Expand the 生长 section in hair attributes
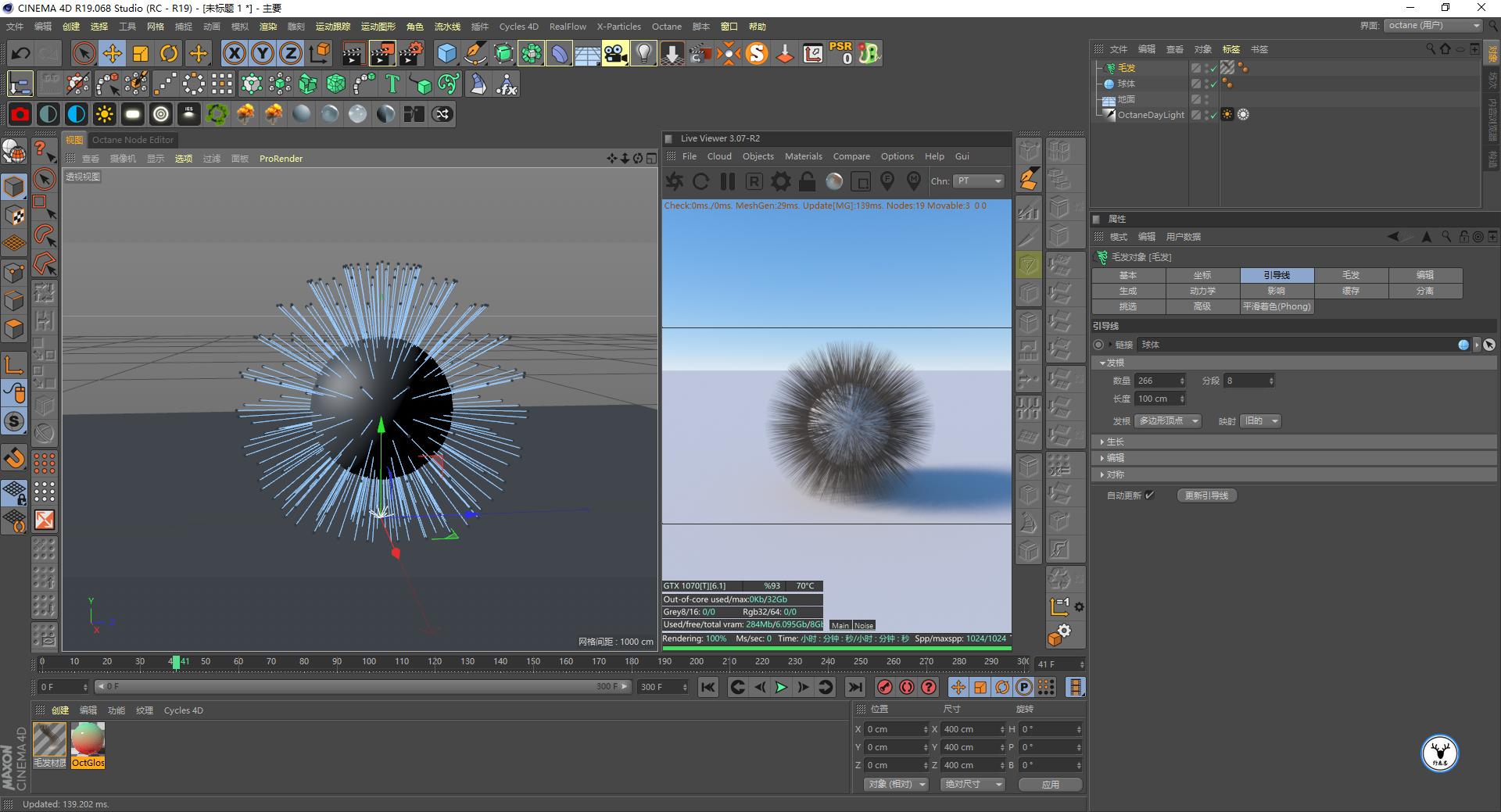The width and height of the screenshot is (1501, 812). pos(1116,442)
